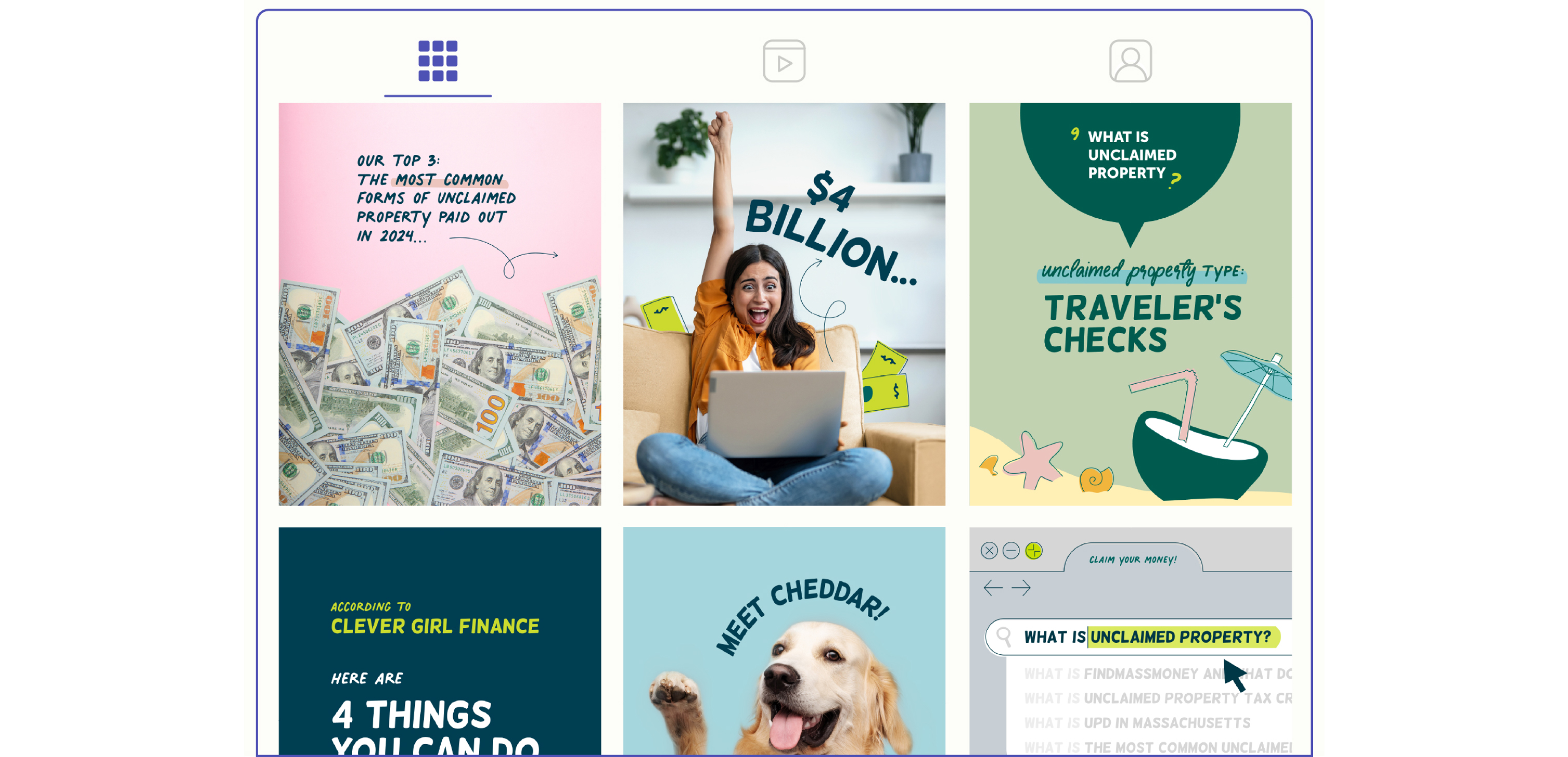
Task: Select the grid posts view tab
Action: click(x=438, y=62)
